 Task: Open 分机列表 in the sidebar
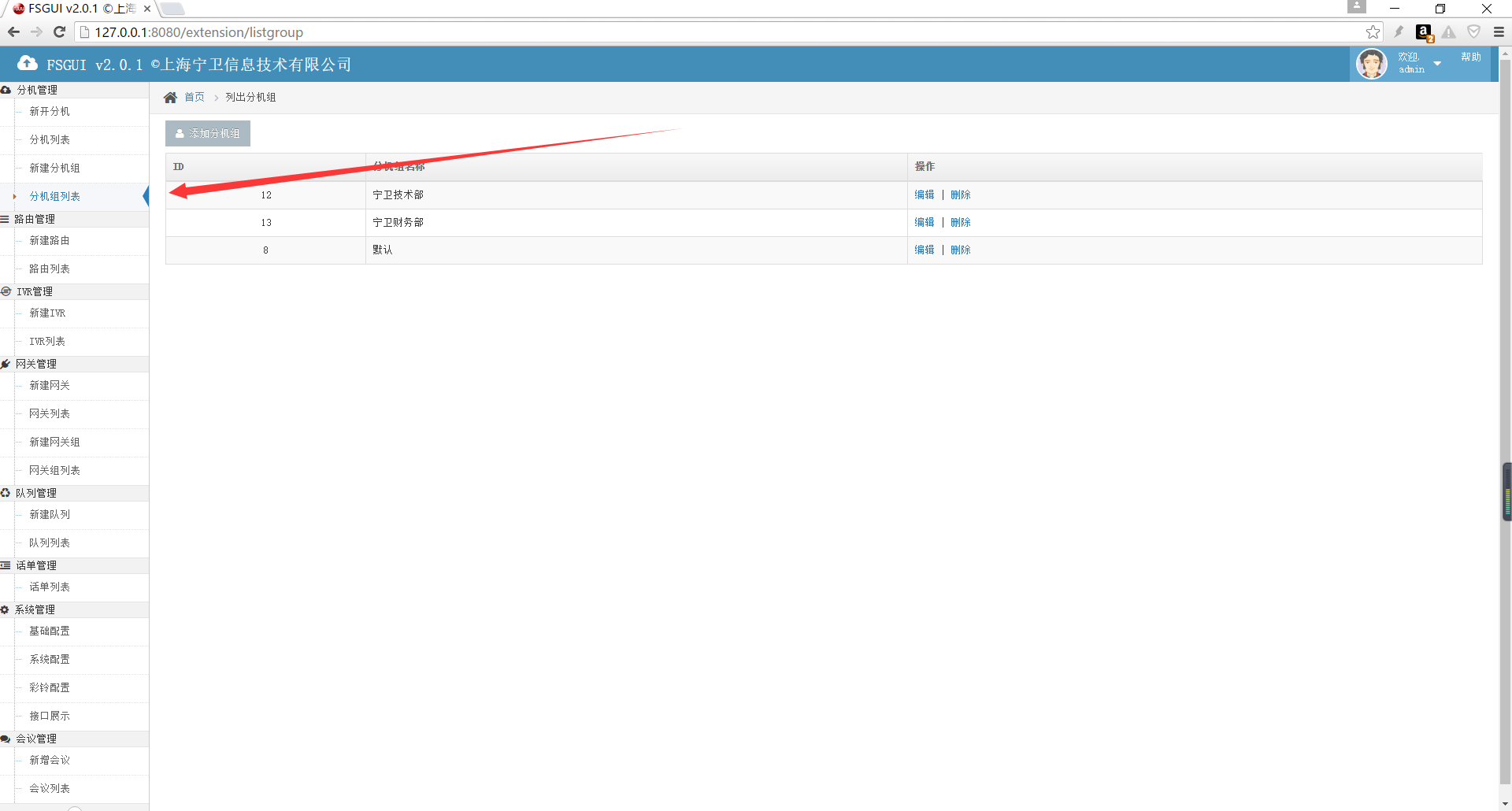[x=50, y=139]
